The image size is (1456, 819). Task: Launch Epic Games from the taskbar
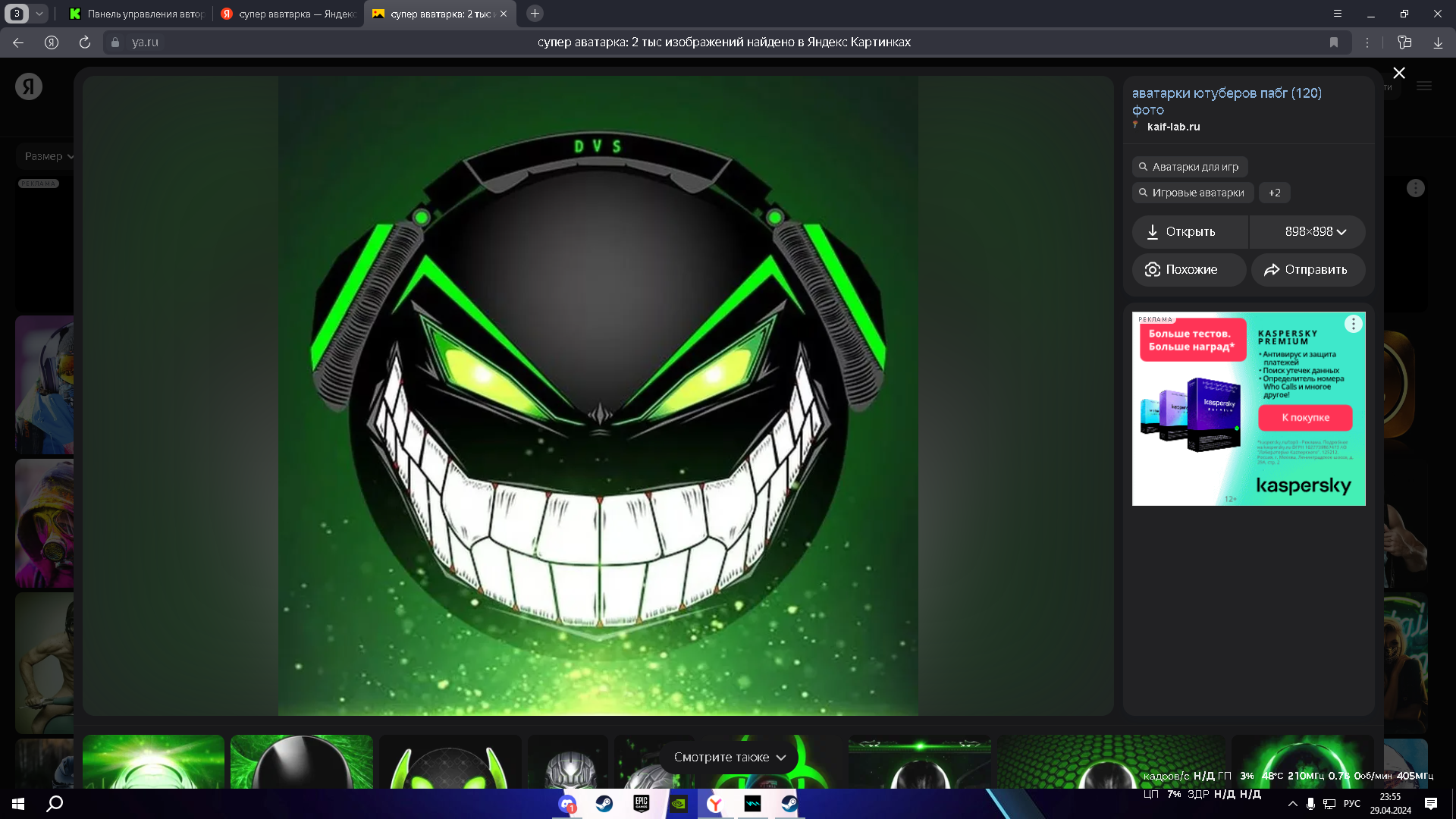click(x=642, y=804)
